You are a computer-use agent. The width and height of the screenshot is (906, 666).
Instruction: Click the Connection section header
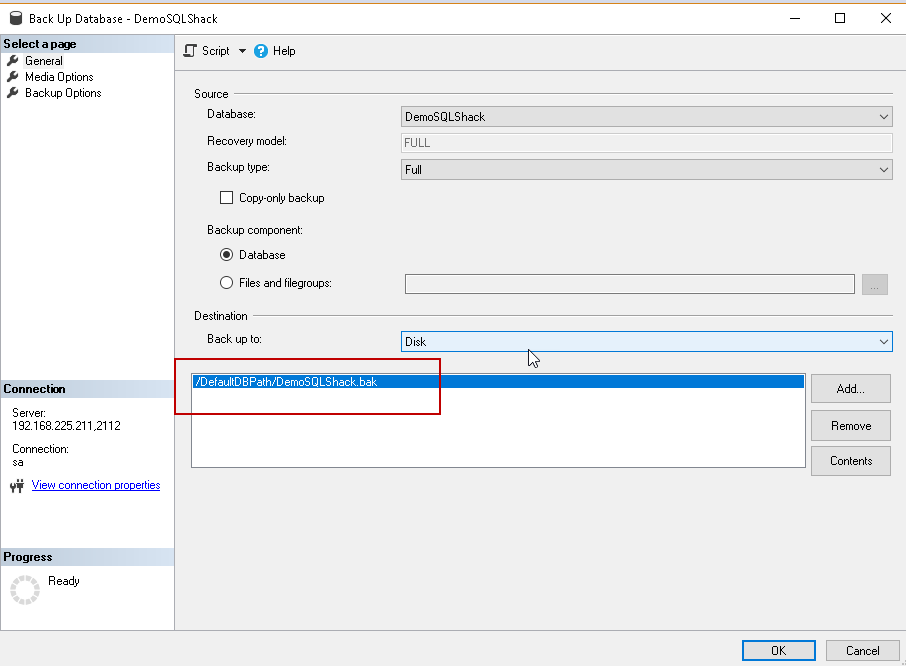pyautogui.click(x=87, y=389)
